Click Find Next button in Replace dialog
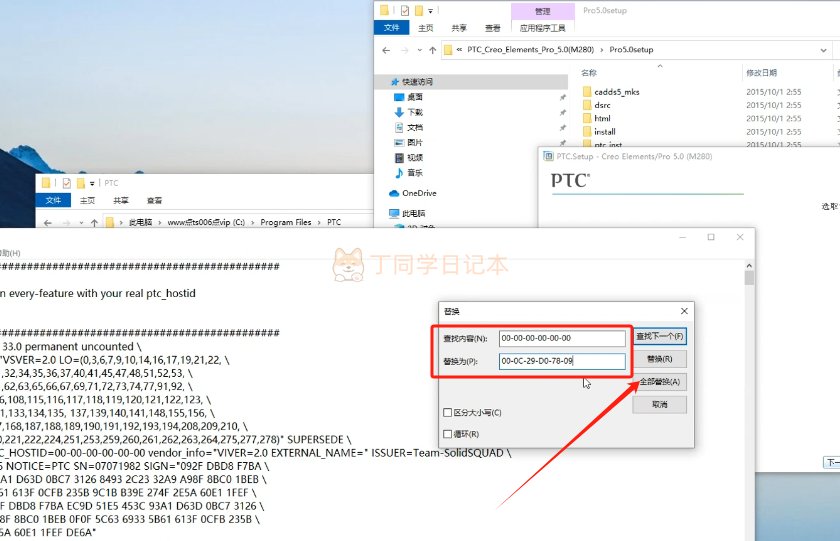This screenshot has height=541, width=840. [x=659, y=336]
